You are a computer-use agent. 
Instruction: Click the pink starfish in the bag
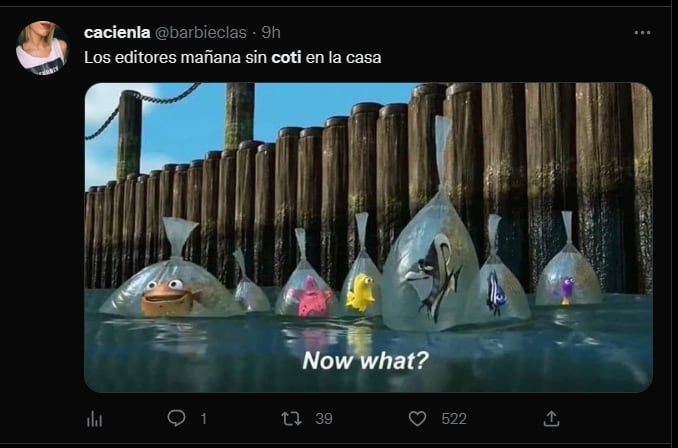[312, 298]
